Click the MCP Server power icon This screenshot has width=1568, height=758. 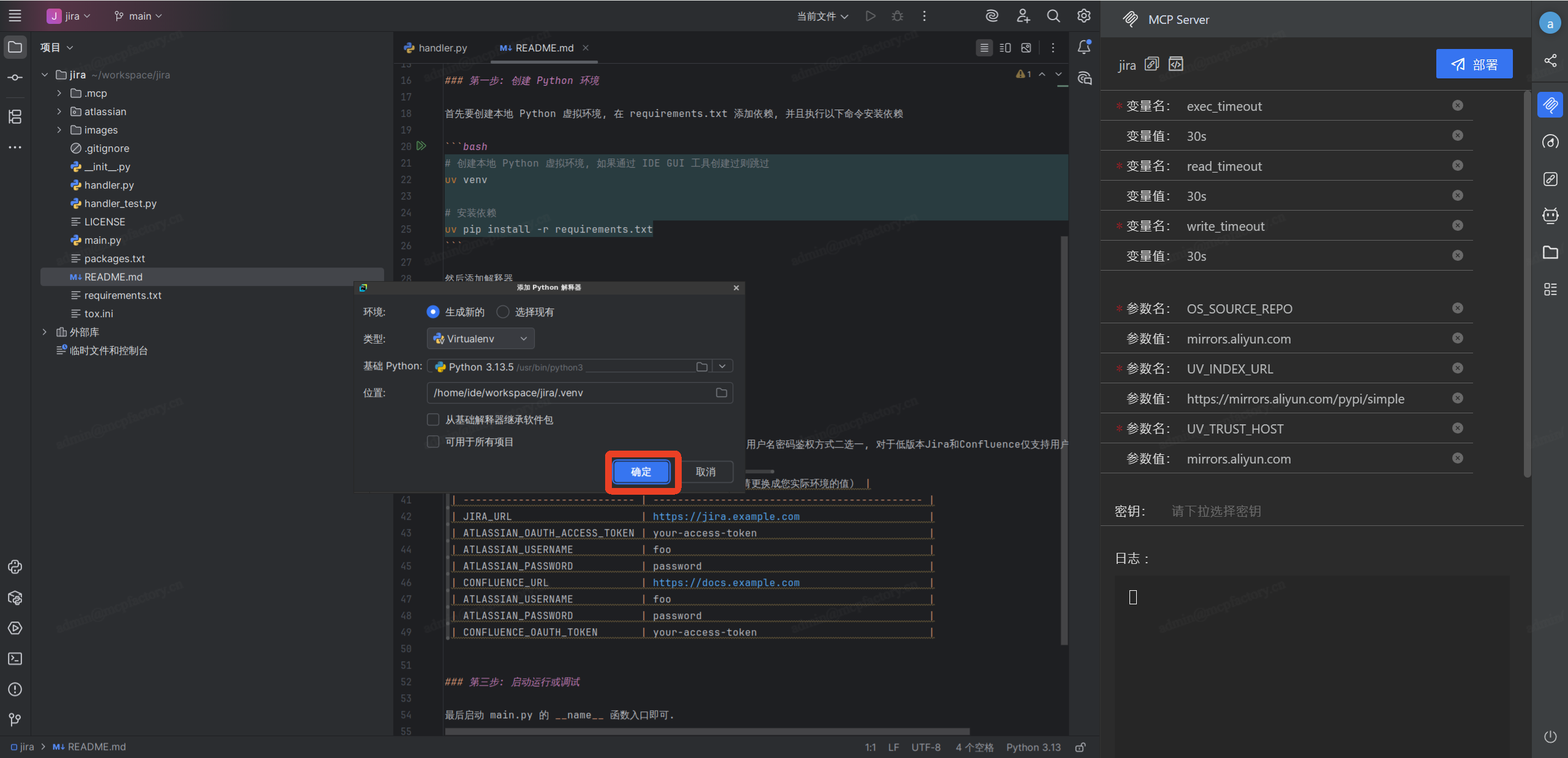[x=1550, y=737]
